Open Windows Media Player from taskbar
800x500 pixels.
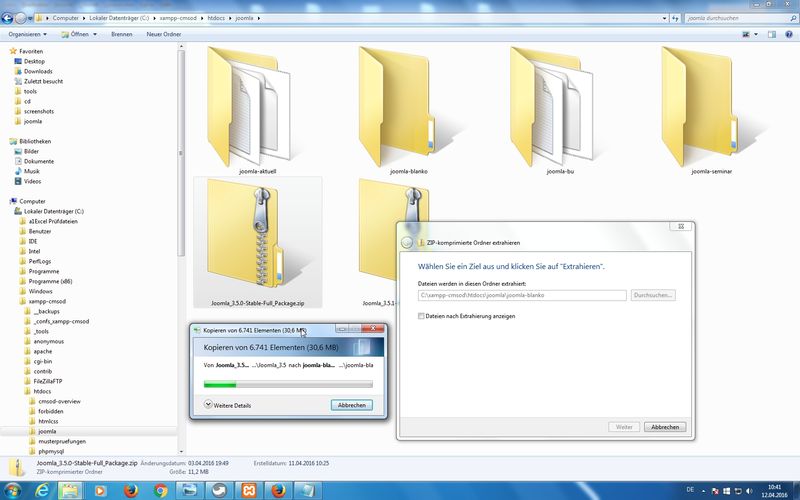(x=100, y=491)
